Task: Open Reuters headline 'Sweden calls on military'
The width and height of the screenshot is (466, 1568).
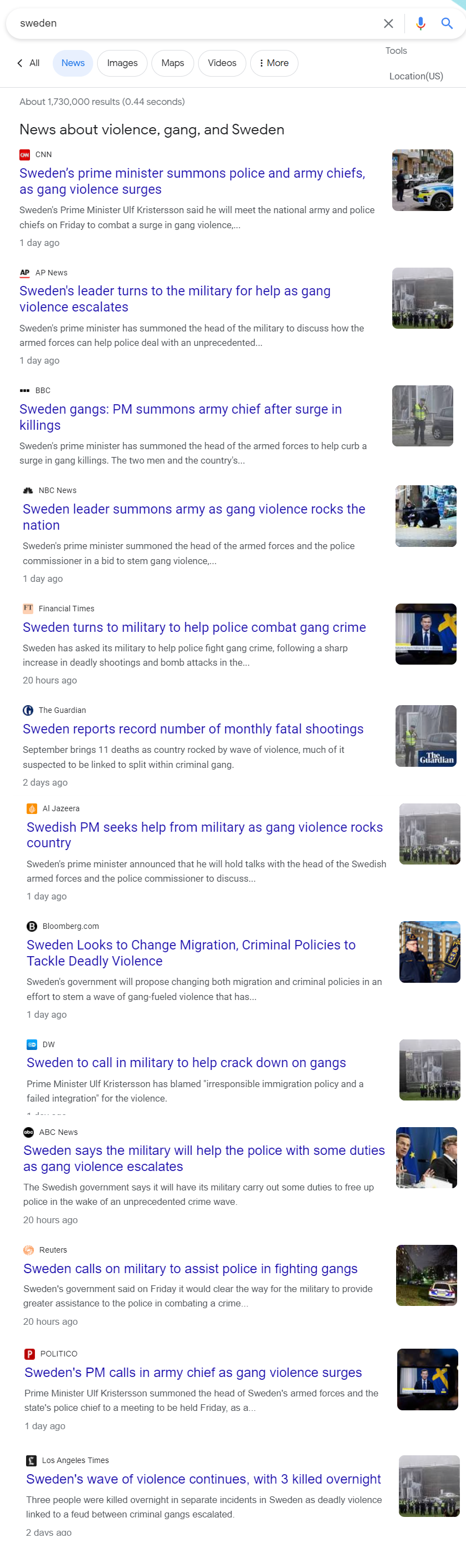Action: 190,1269
